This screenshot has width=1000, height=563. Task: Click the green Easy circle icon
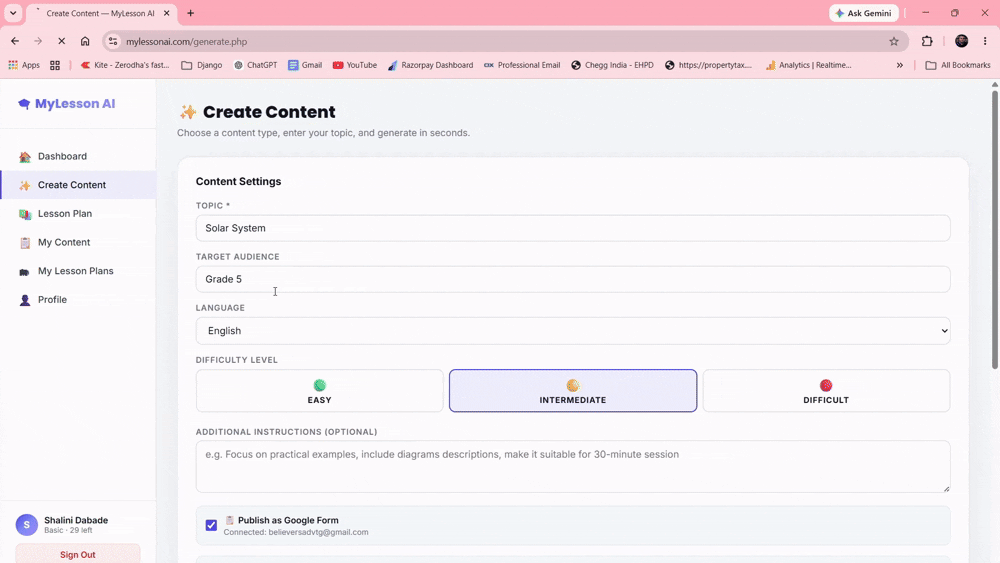320,385
